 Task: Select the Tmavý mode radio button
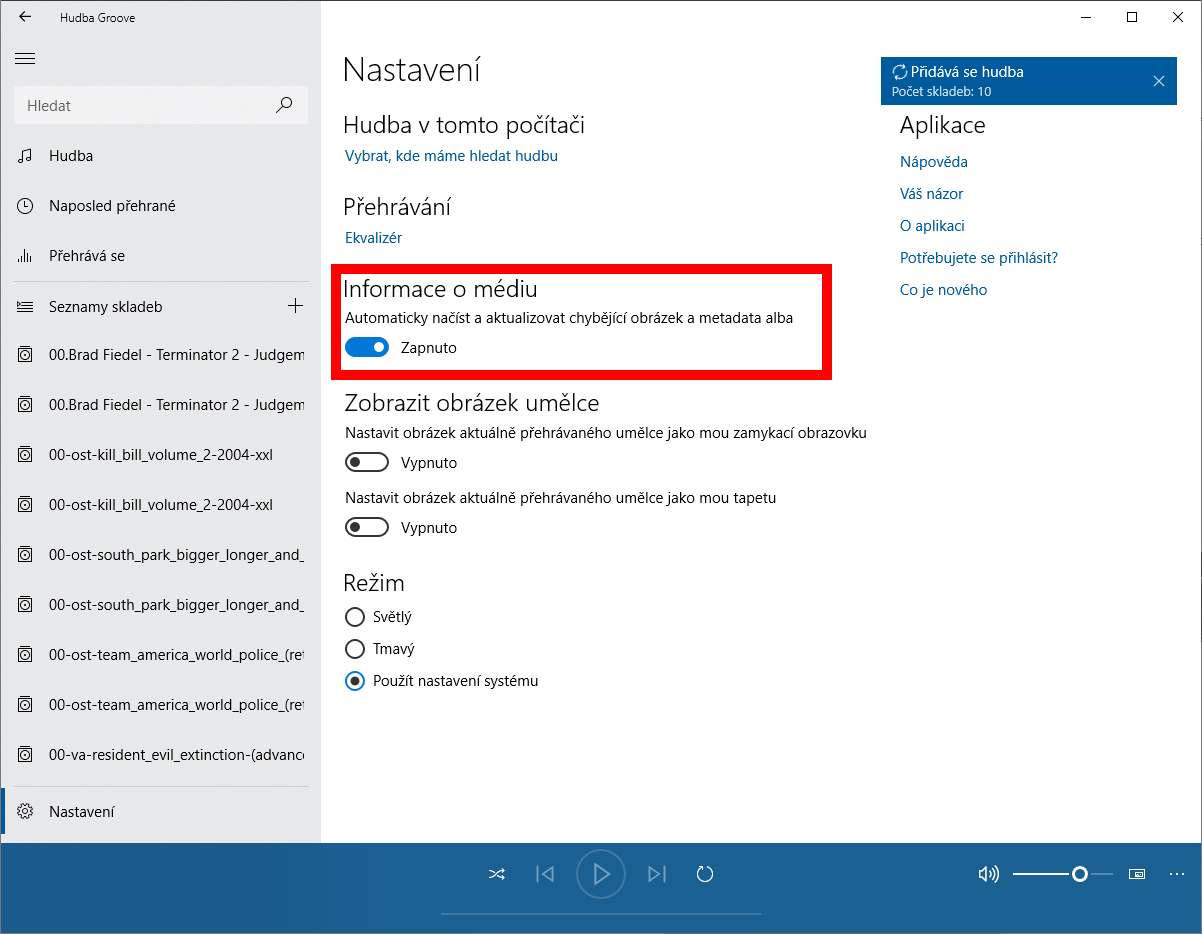coord(354,649)
